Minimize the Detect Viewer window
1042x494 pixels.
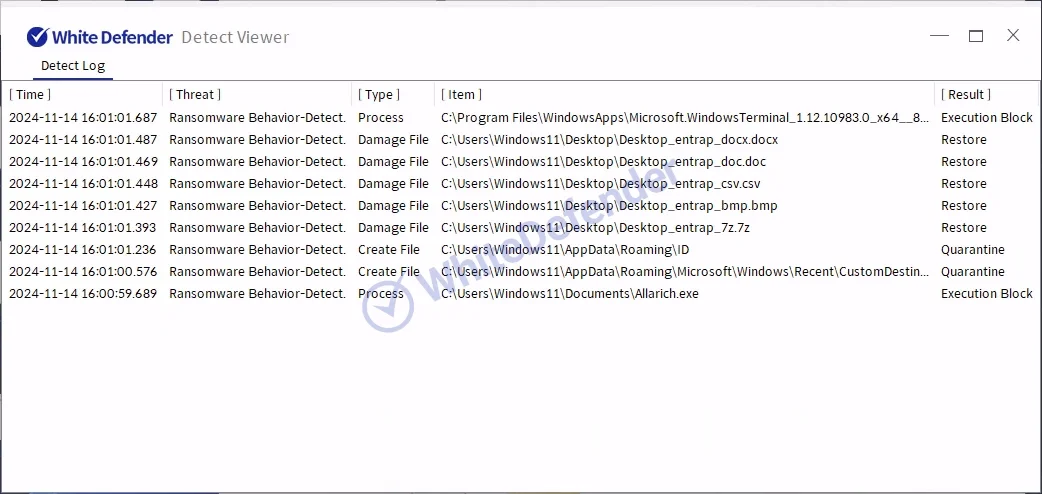939,36
